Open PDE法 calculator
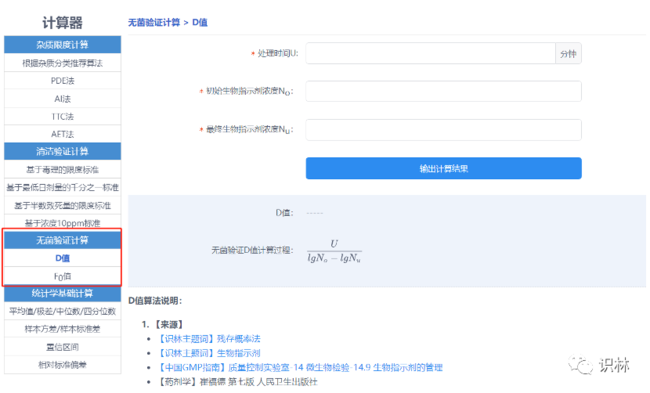The height and width of the screenshot is (393, 650). coord(63,81)
